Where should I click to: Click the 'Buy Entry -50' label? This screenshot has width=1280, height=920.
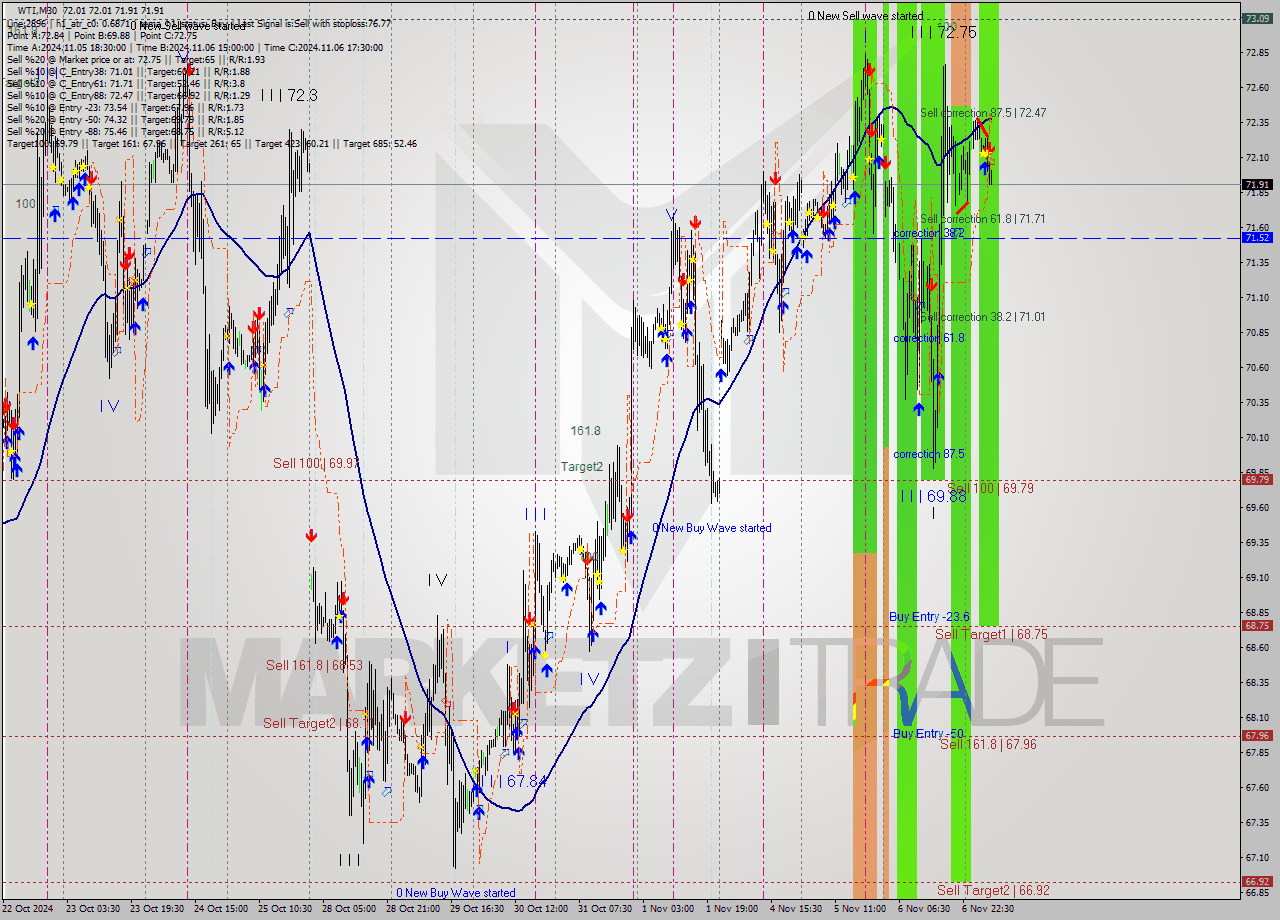pos(928,733)
